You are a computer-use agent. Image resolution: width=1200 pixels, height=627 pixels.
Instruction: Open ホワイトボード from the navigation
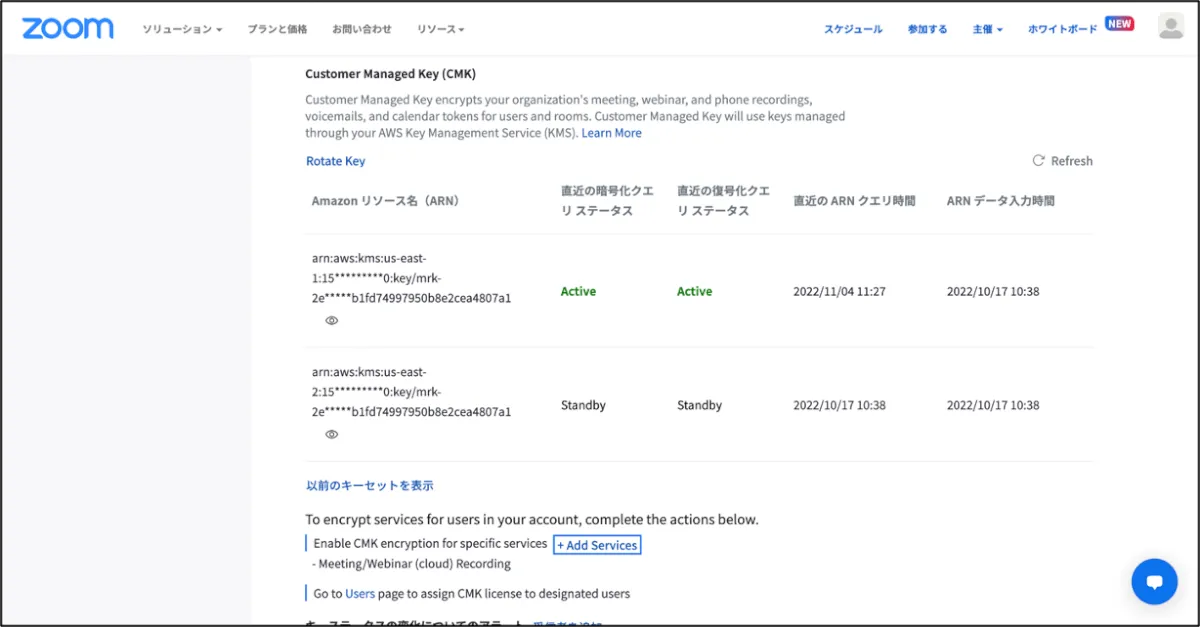(1062, 29)
